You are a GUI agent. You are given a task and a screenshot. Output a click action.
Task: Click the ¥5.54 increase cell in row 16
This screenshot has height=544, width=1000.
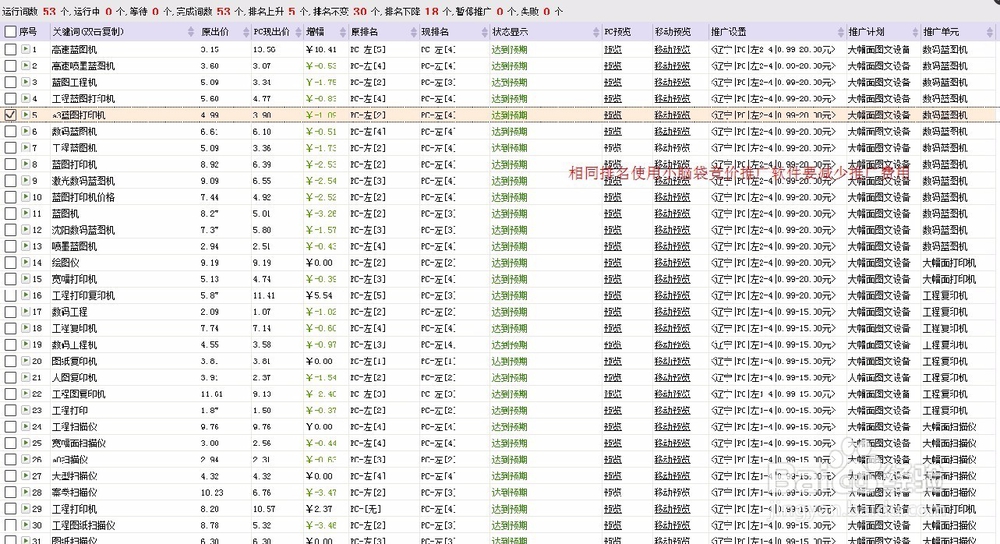319,296
